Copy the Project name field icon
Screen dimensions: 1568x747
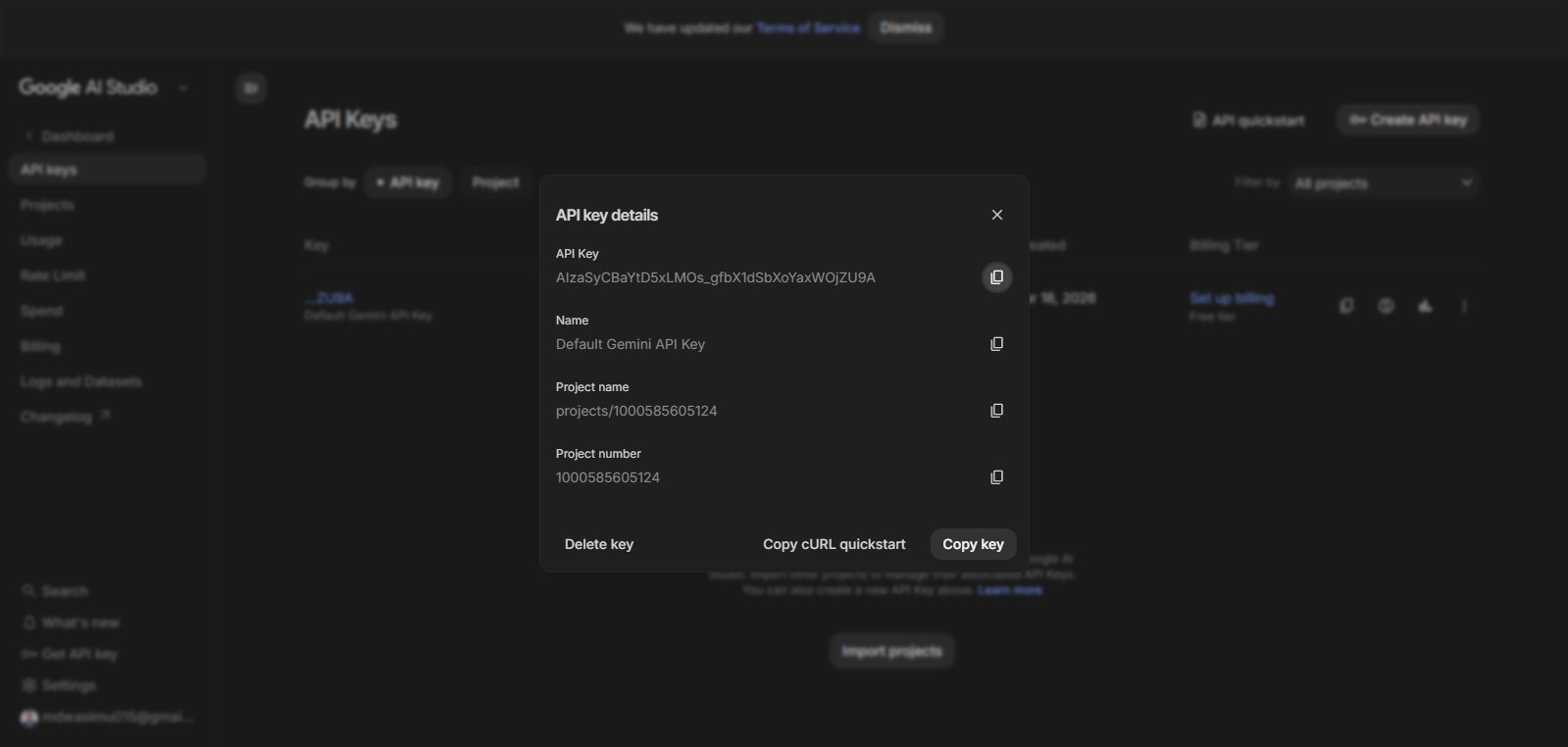tap(996, 411)
